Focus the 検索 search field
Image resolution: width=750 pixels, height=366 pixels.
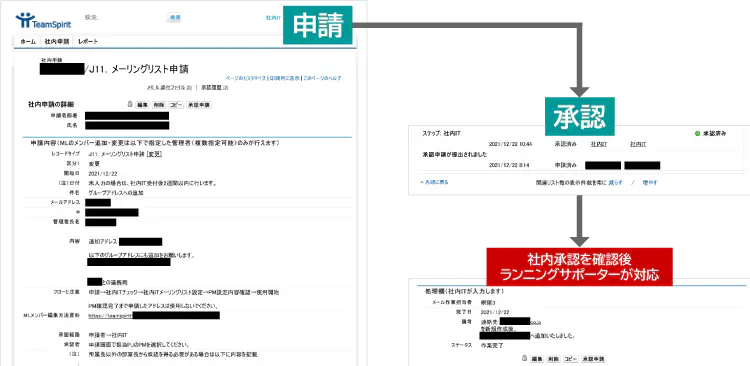pos(123,17)
